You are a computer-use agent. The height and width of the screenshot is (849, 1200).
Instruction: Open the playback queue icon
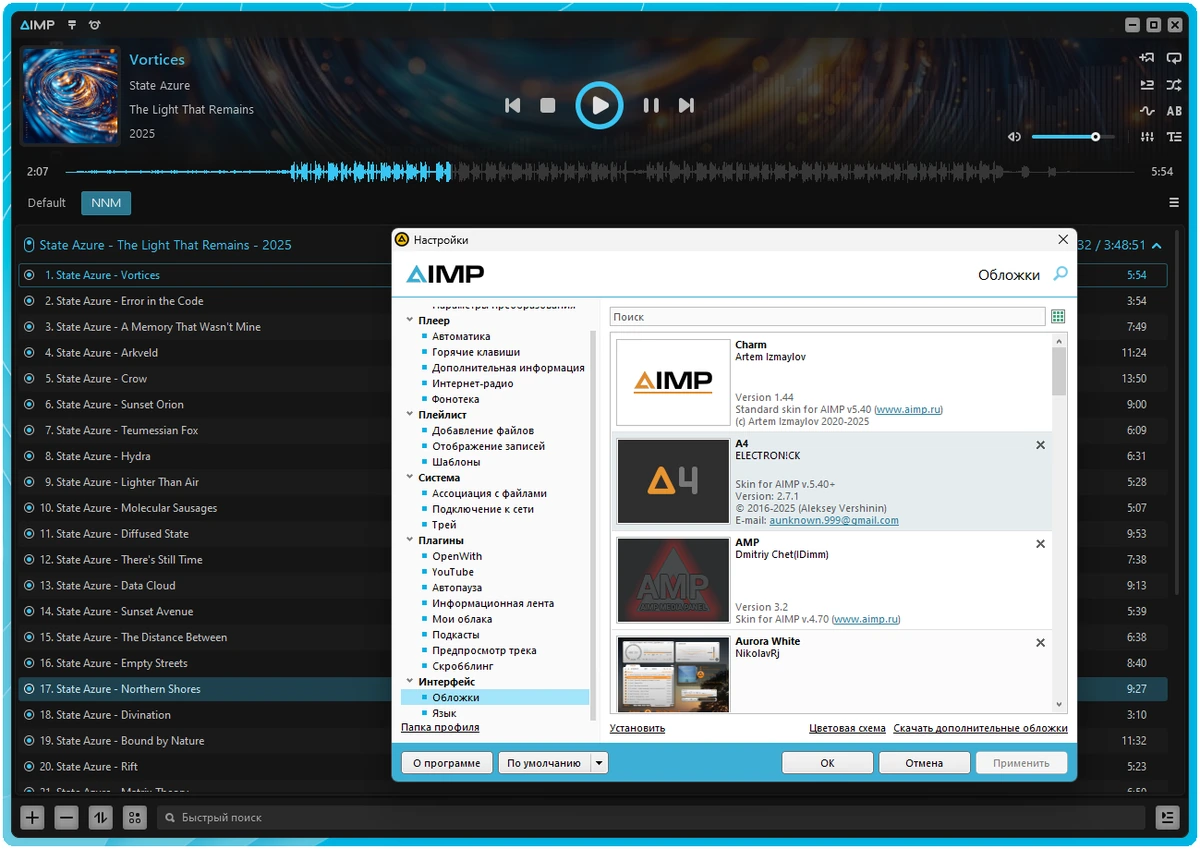pyautogui.click(x=1147, y=85)
